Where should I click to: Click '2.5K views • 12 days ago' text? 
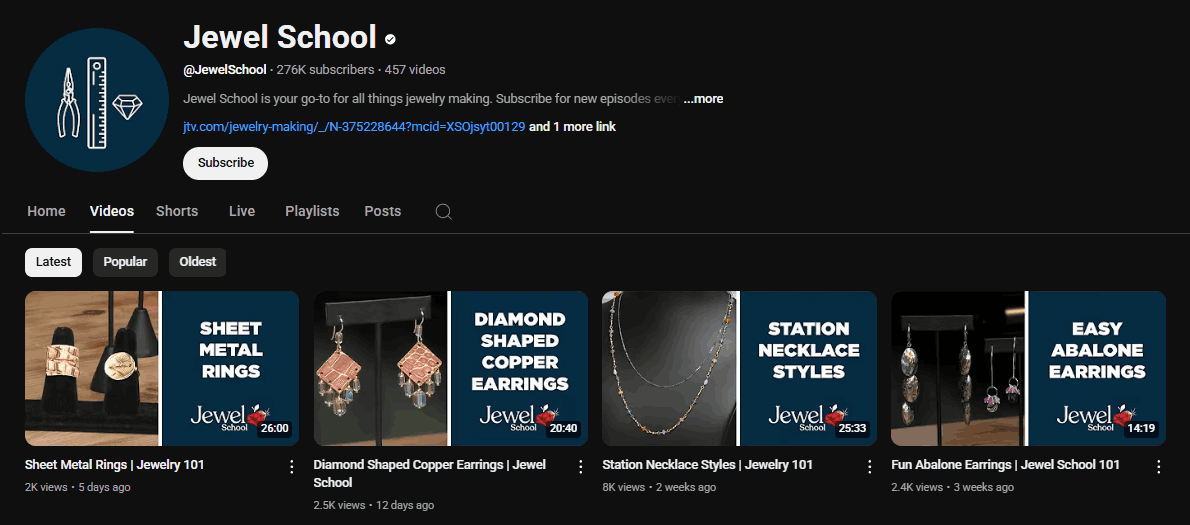(373, 505)
